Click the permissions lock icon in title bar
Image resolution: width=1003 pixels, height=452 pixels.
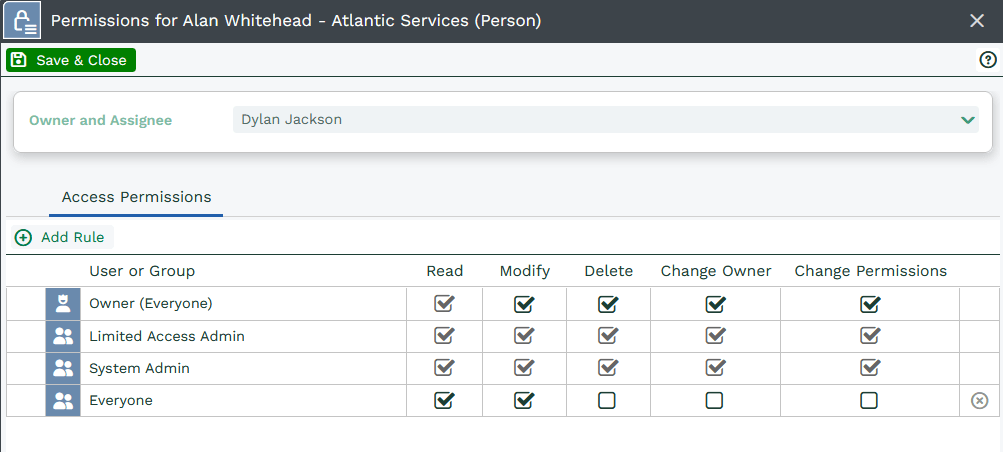[21, 21]
